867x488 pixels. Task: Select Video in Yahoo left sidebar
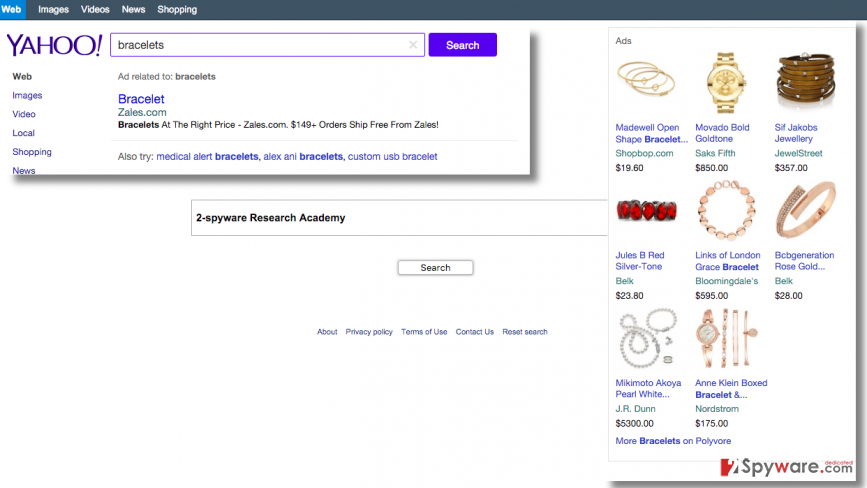[x=24, y=114]
